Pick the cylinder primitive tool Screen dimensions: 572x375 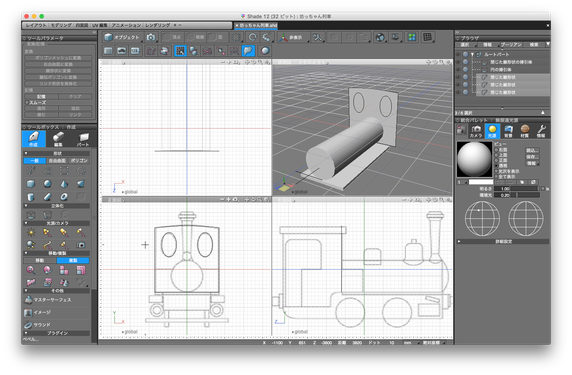click(31, 197)
